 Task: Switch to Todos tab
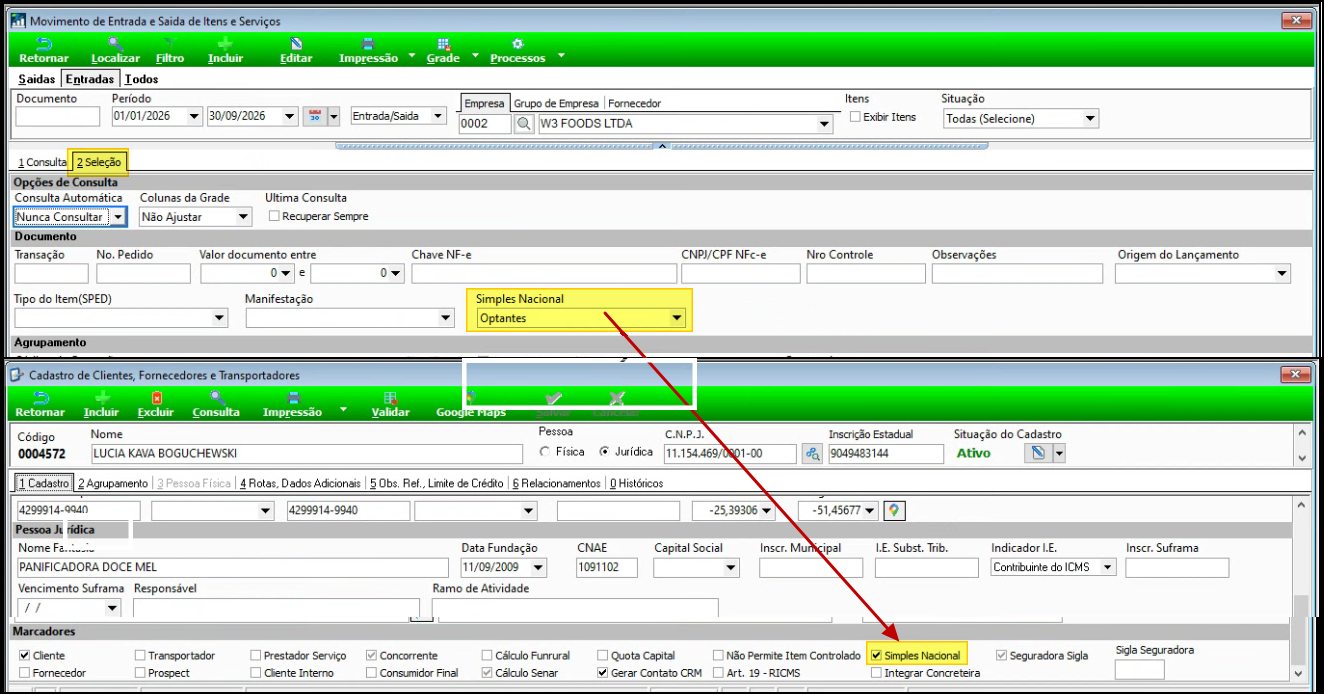[142, 79]
